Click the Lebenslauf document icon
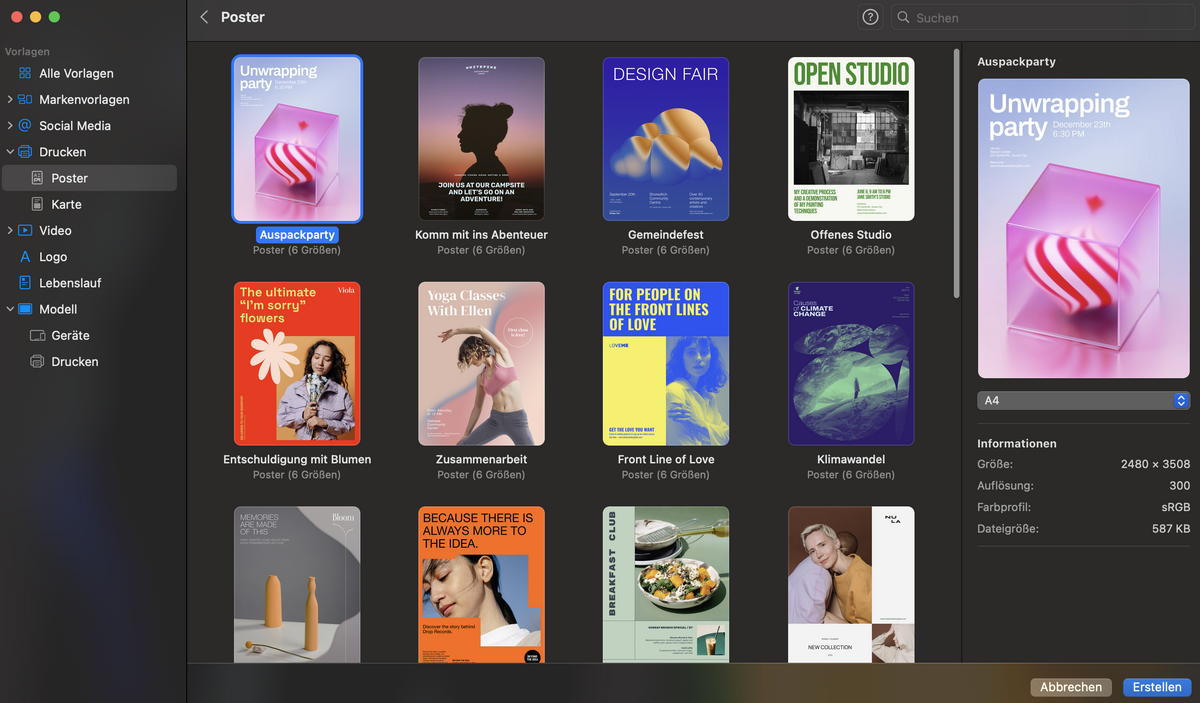Viewport: 1200px width, 703px height. [25, 283]
